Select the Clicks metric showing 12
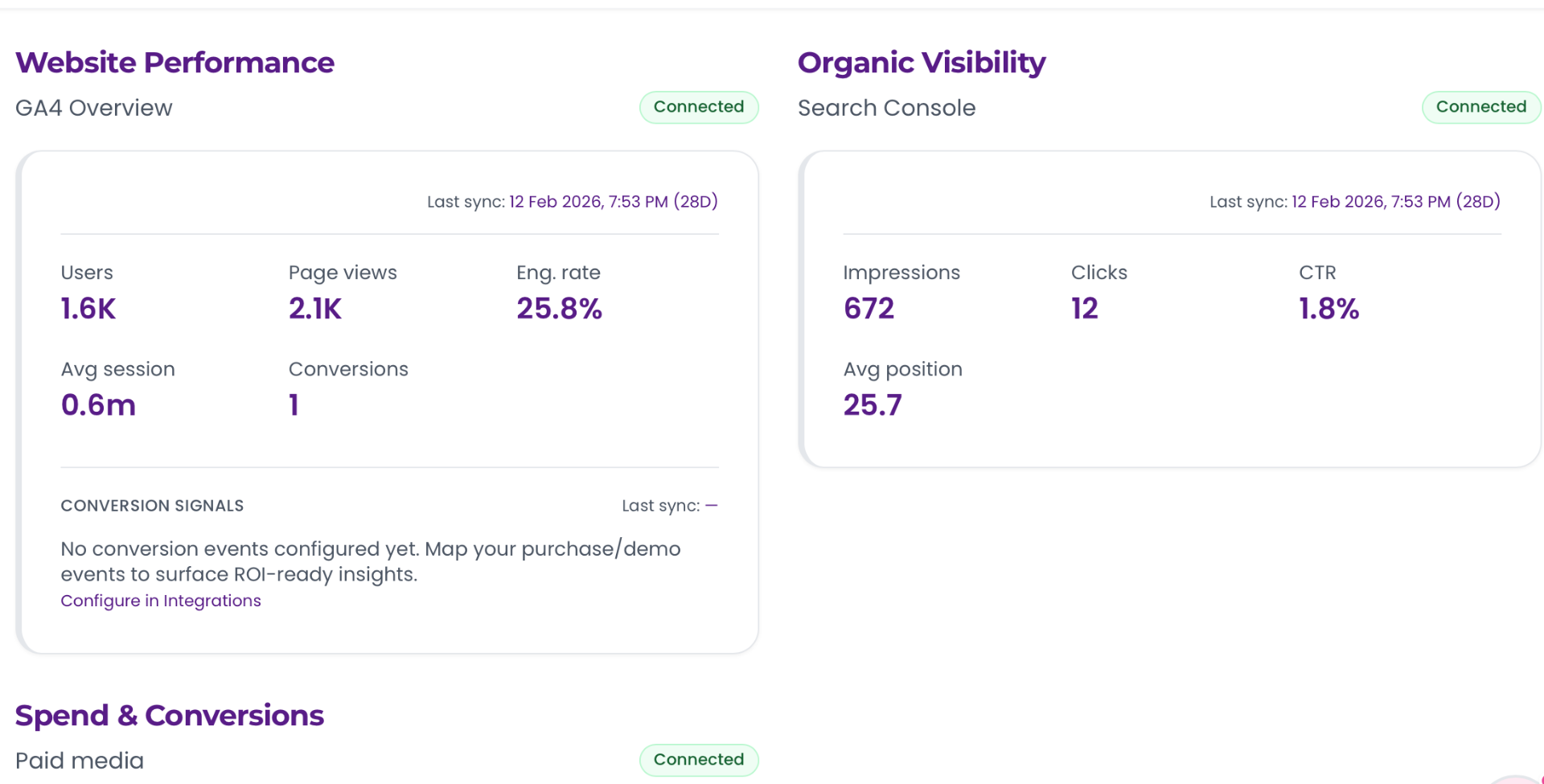The width and height of the screenshot is (1544, 784). (1084, 308)
